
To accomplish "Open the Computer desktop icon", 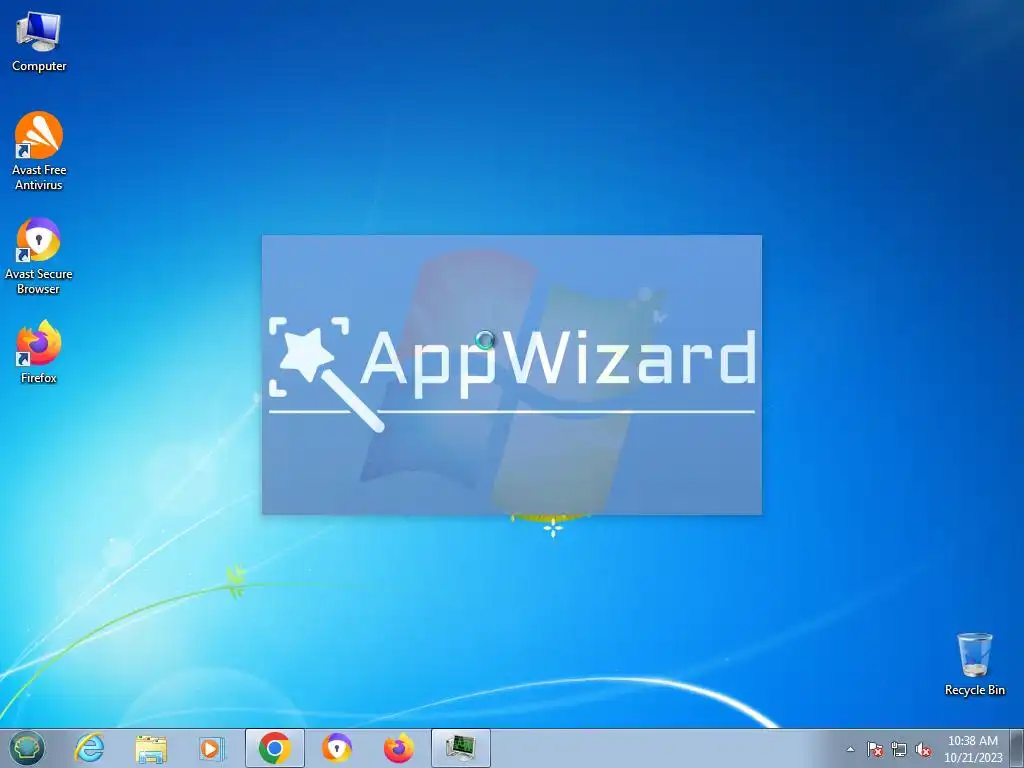I will (x=39, y=41).
